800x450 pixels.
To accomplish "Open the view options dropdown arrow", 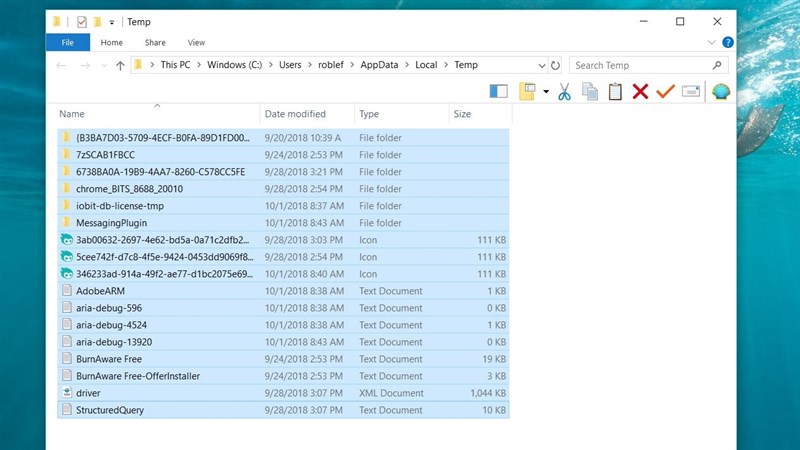I will click(x=546, y=92).
